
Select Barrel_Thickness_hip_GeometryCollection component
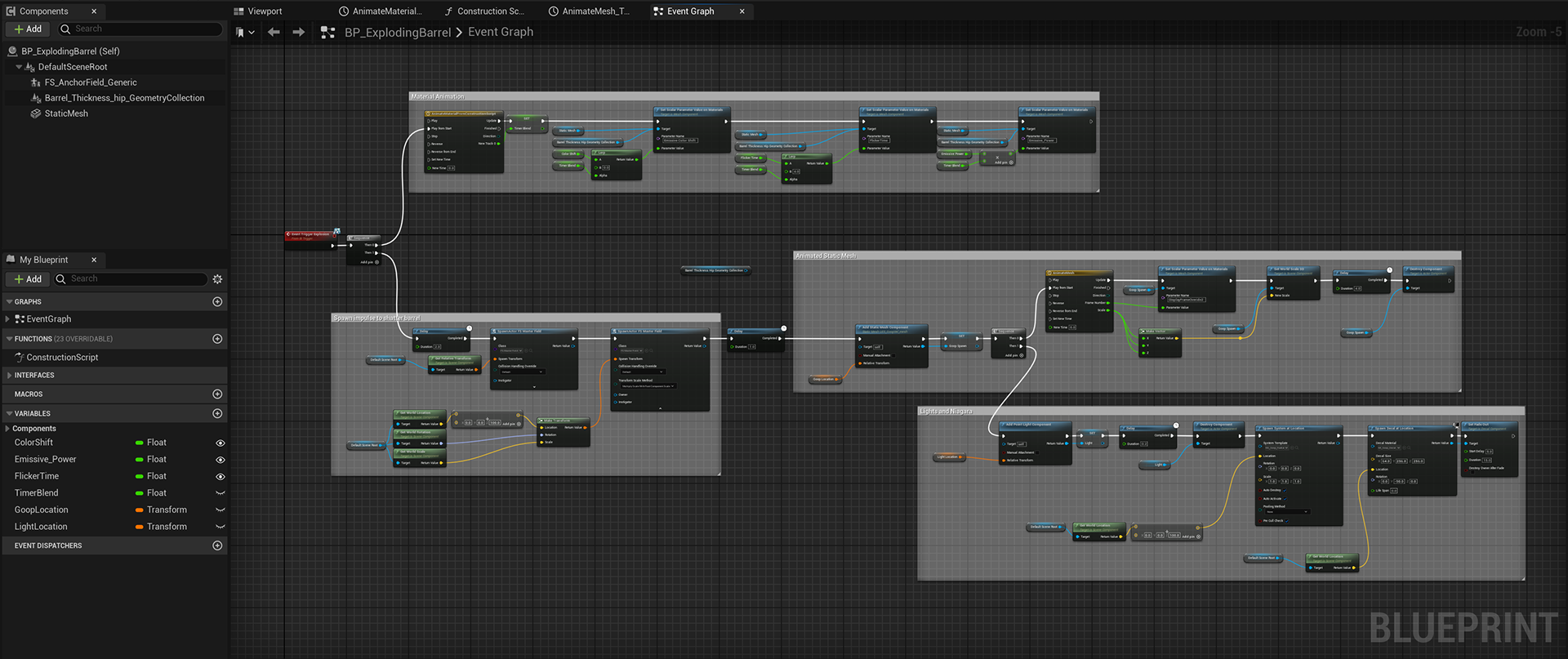(x=124, y=98)
